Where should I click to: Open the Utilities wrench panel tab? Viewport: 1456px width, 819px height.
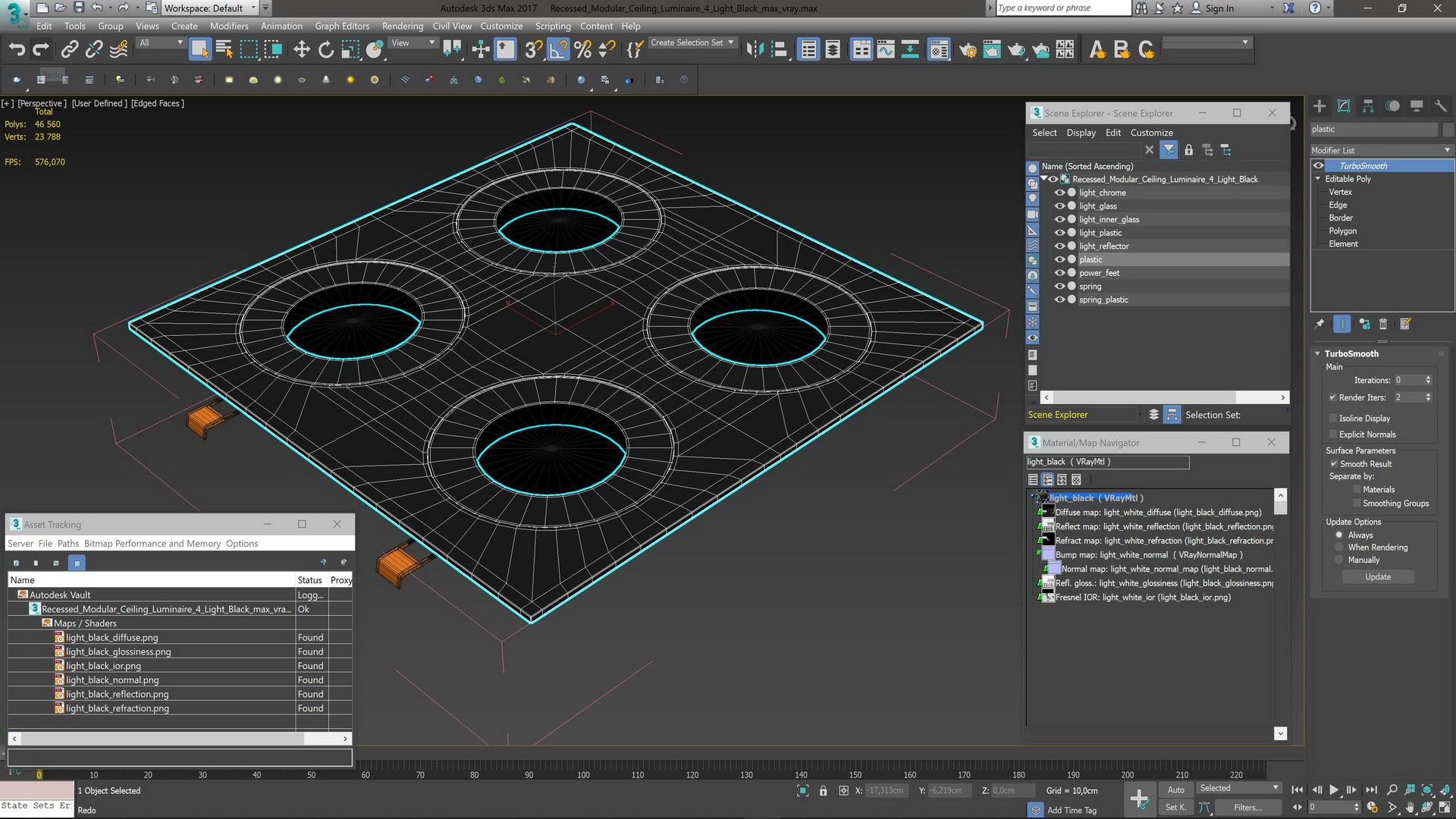tap(1441, 106)
